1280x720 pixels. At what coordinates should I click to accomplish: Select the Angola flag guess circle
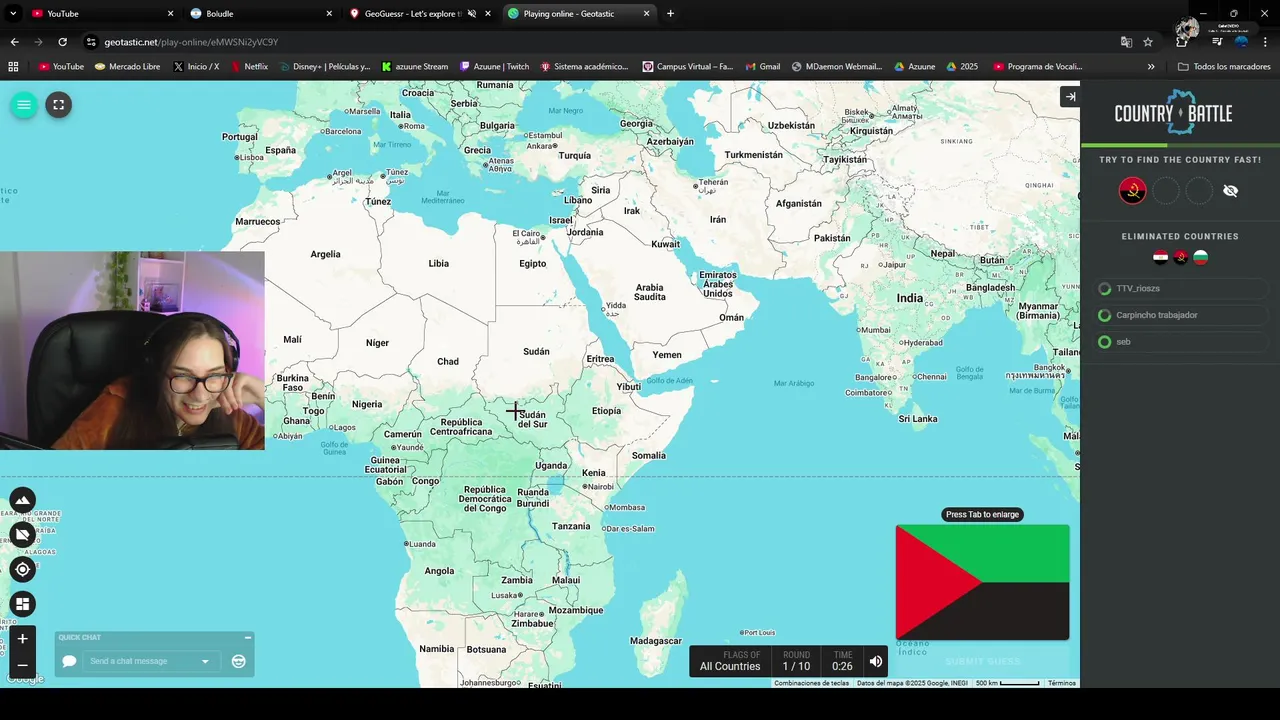(1133, 191)
